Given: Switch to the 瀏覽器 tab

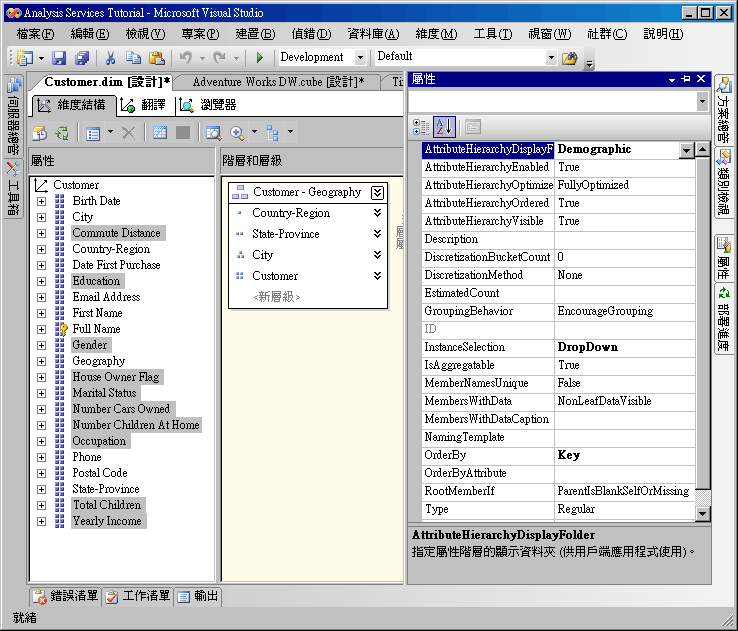Looking at the screenshot, I should click(208, 105).
